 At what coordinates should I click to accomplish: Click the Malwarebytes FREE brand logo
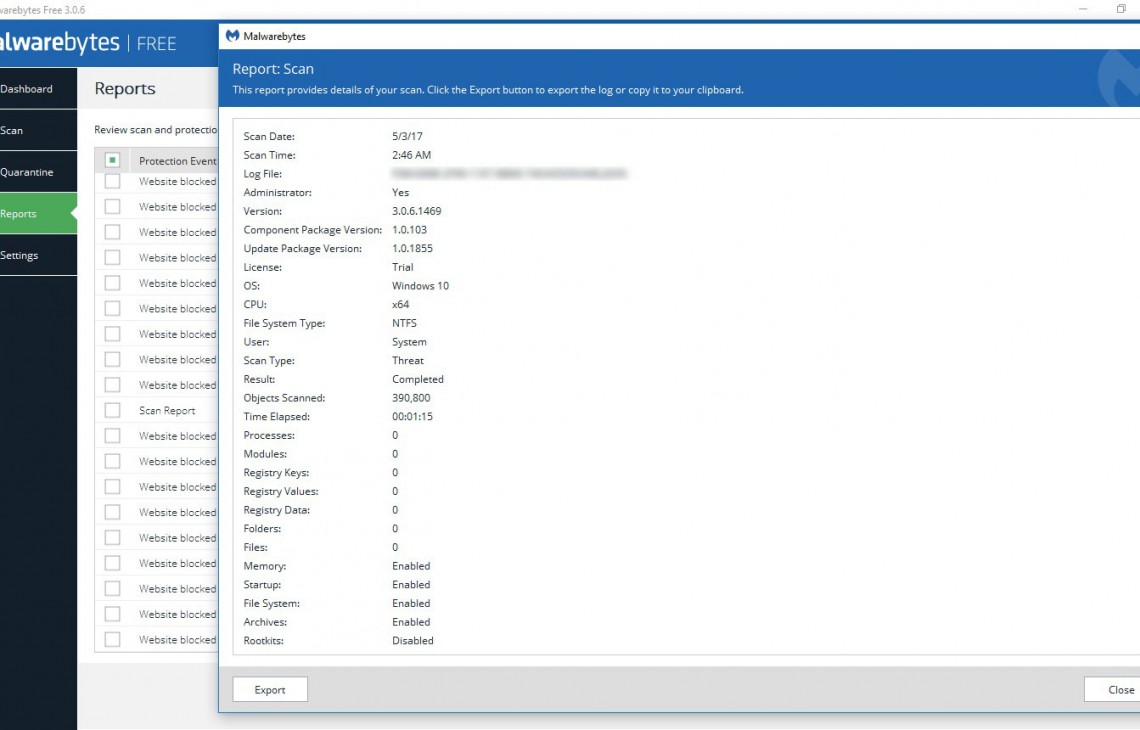tap(88, 43)
